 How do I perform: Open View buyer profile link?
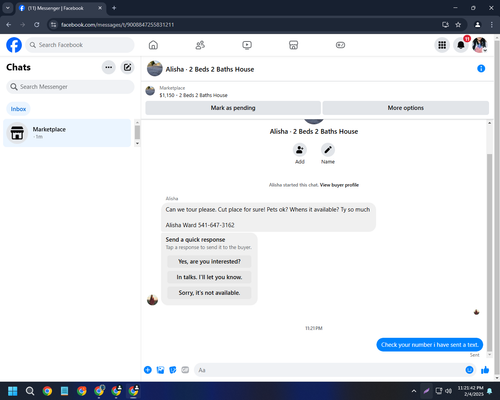(339, 185)
